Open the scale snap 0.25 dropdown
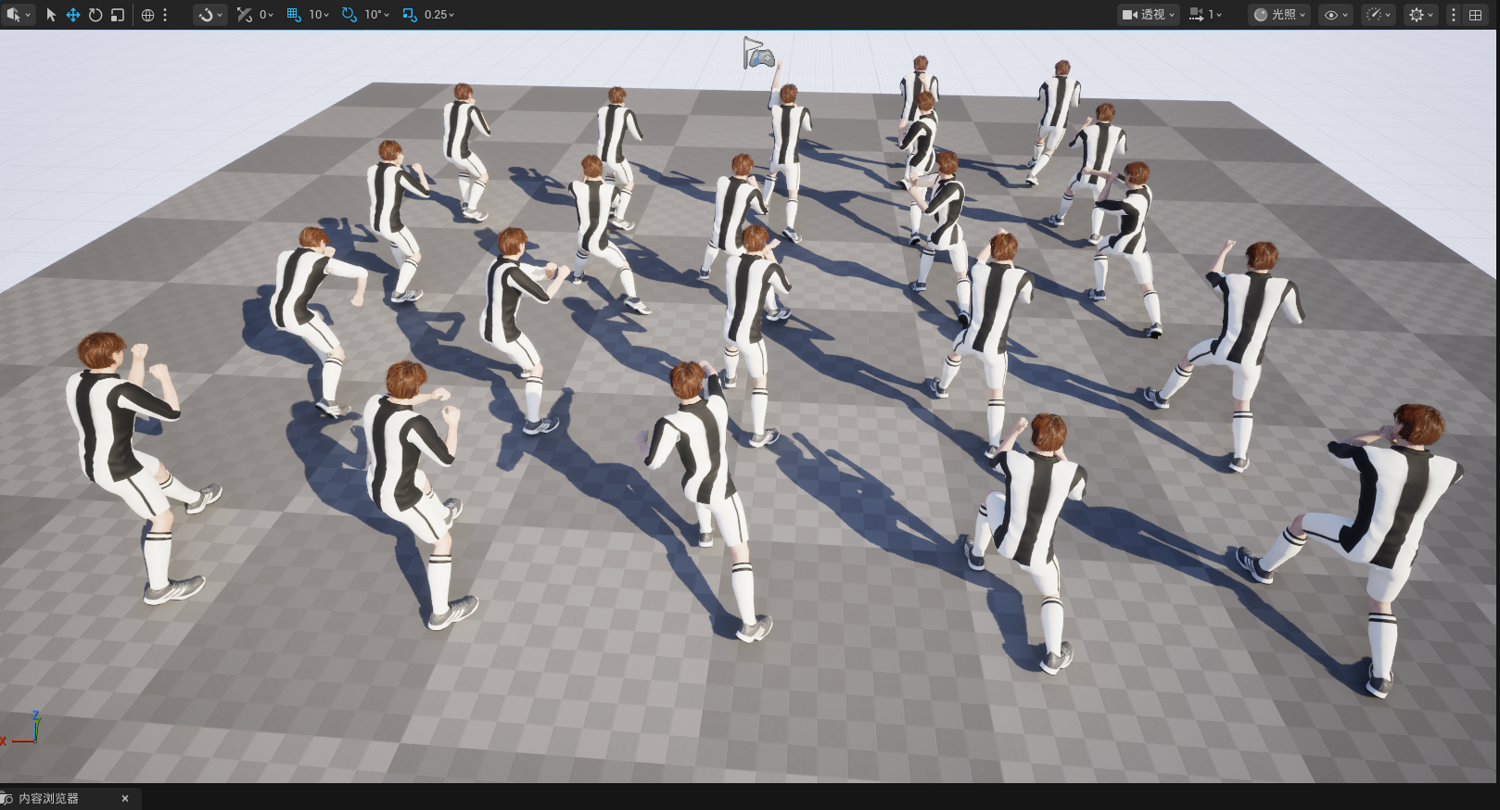Screen dimensions: 1500x810 coord(439,15)
